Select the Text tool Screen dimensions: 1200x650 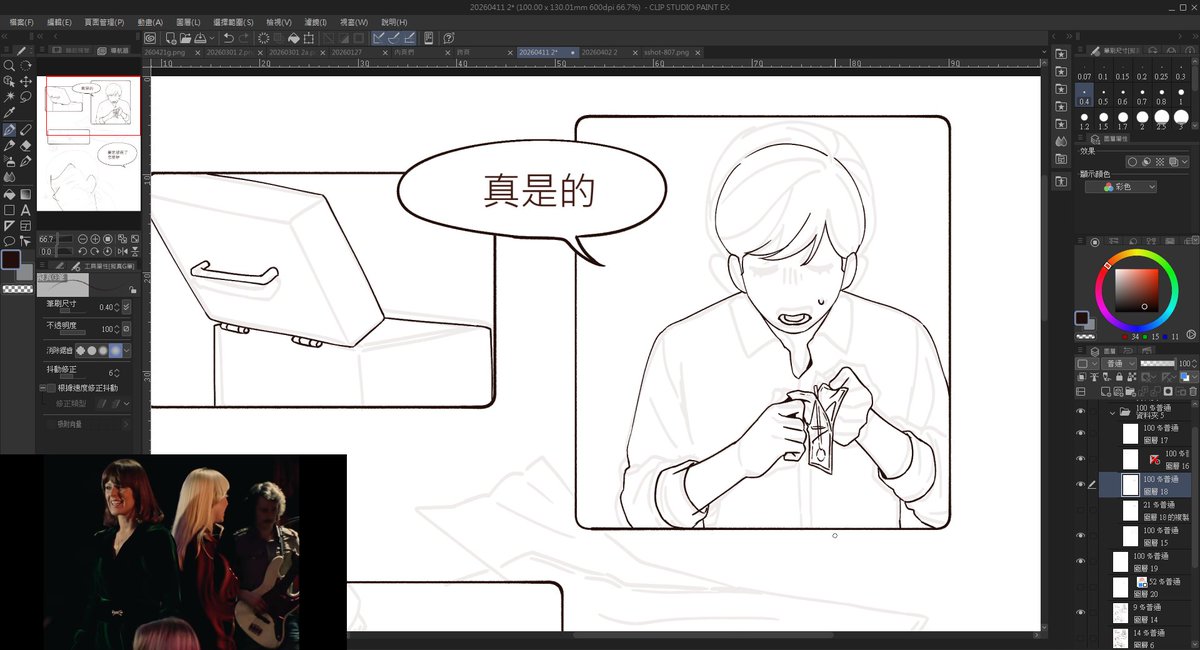tap(26, 210)
